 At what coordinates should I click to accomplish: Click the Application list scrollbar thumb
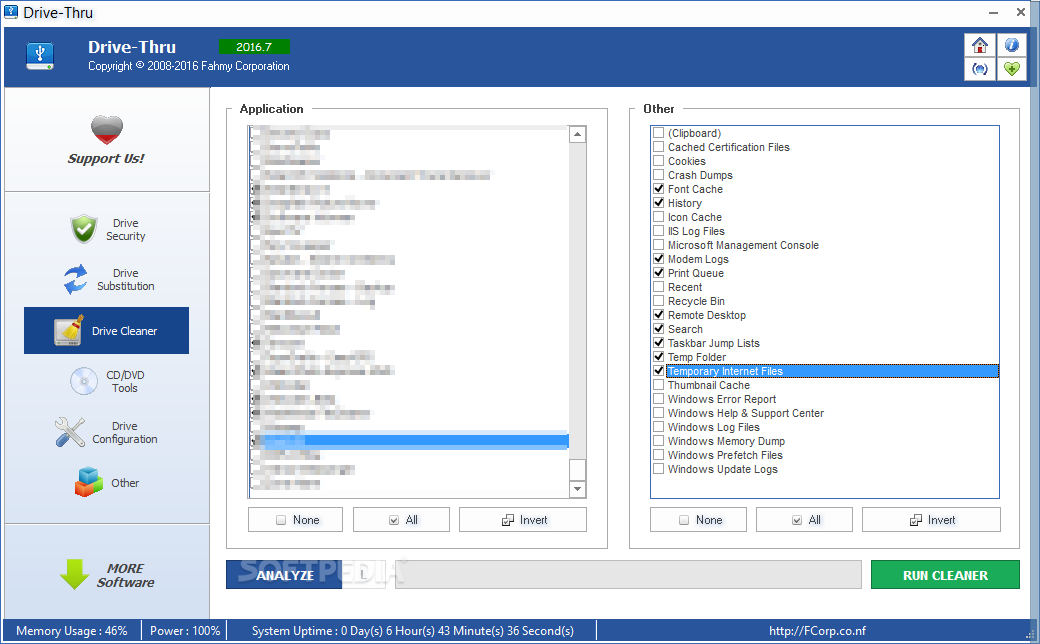coord(578,470)
